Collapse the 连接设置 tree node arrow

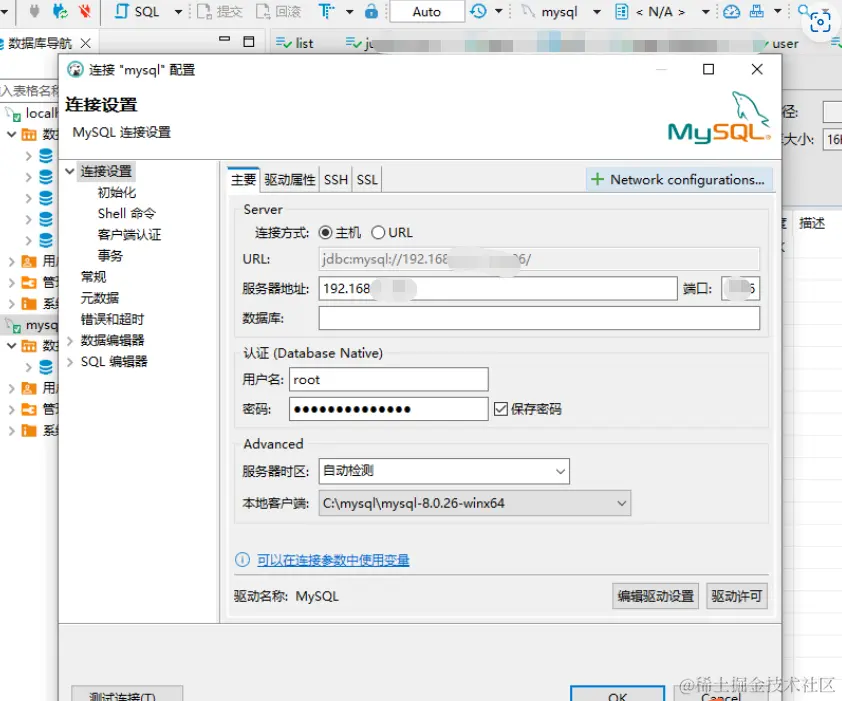[x=70, y=171]
